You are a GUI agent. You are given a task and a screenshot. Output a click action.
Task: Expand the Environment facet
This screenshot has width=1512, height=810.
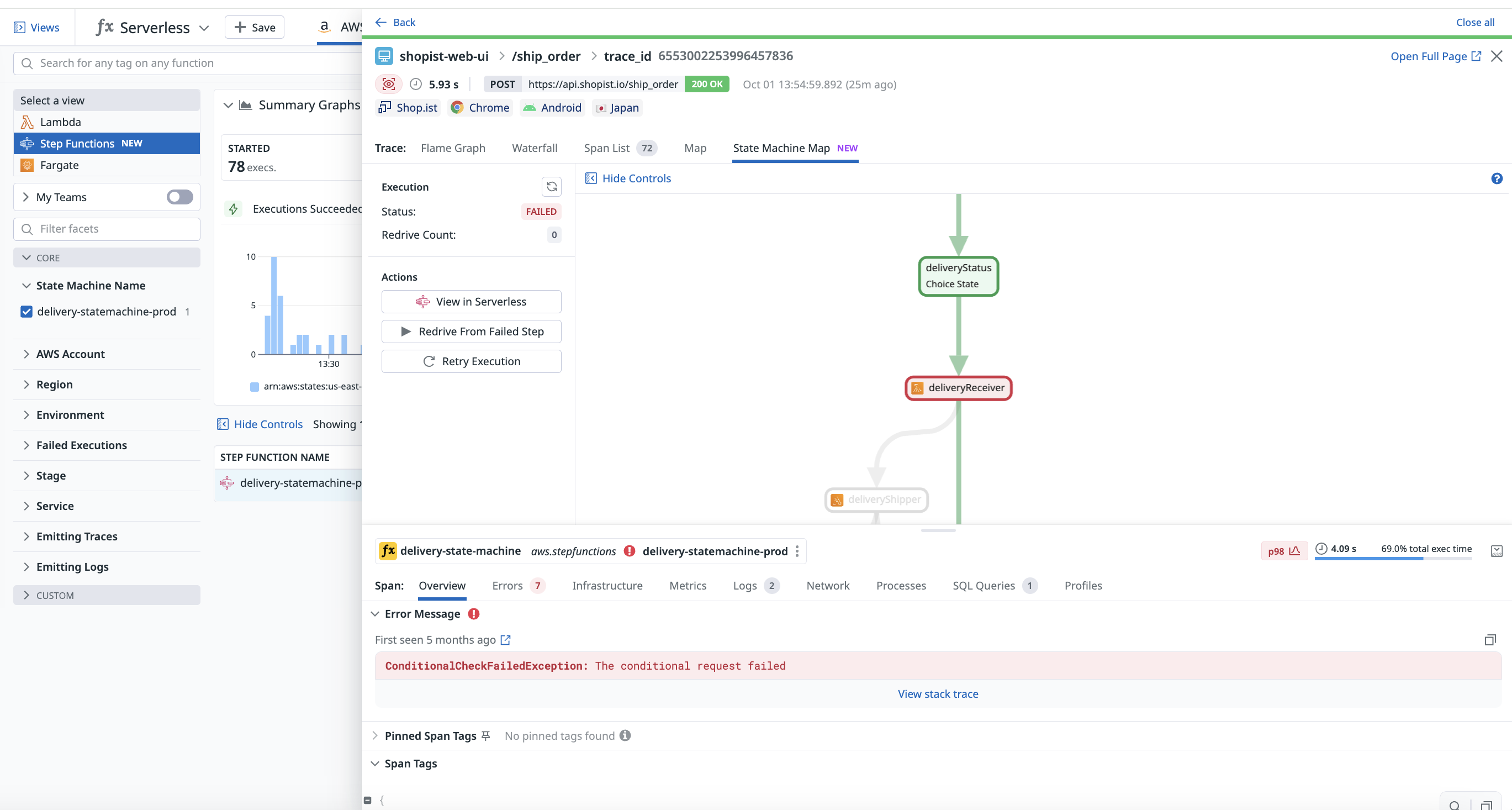[x=27, y=415]
